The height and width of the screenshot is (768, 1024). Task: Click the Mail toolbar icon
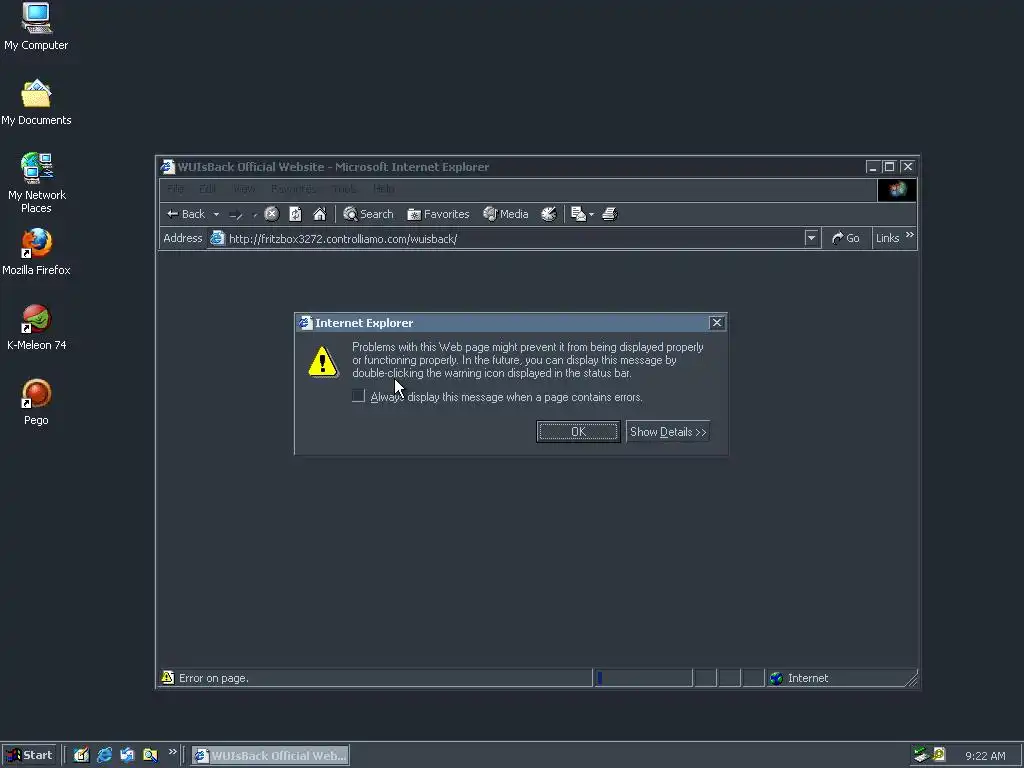[578, 214]
